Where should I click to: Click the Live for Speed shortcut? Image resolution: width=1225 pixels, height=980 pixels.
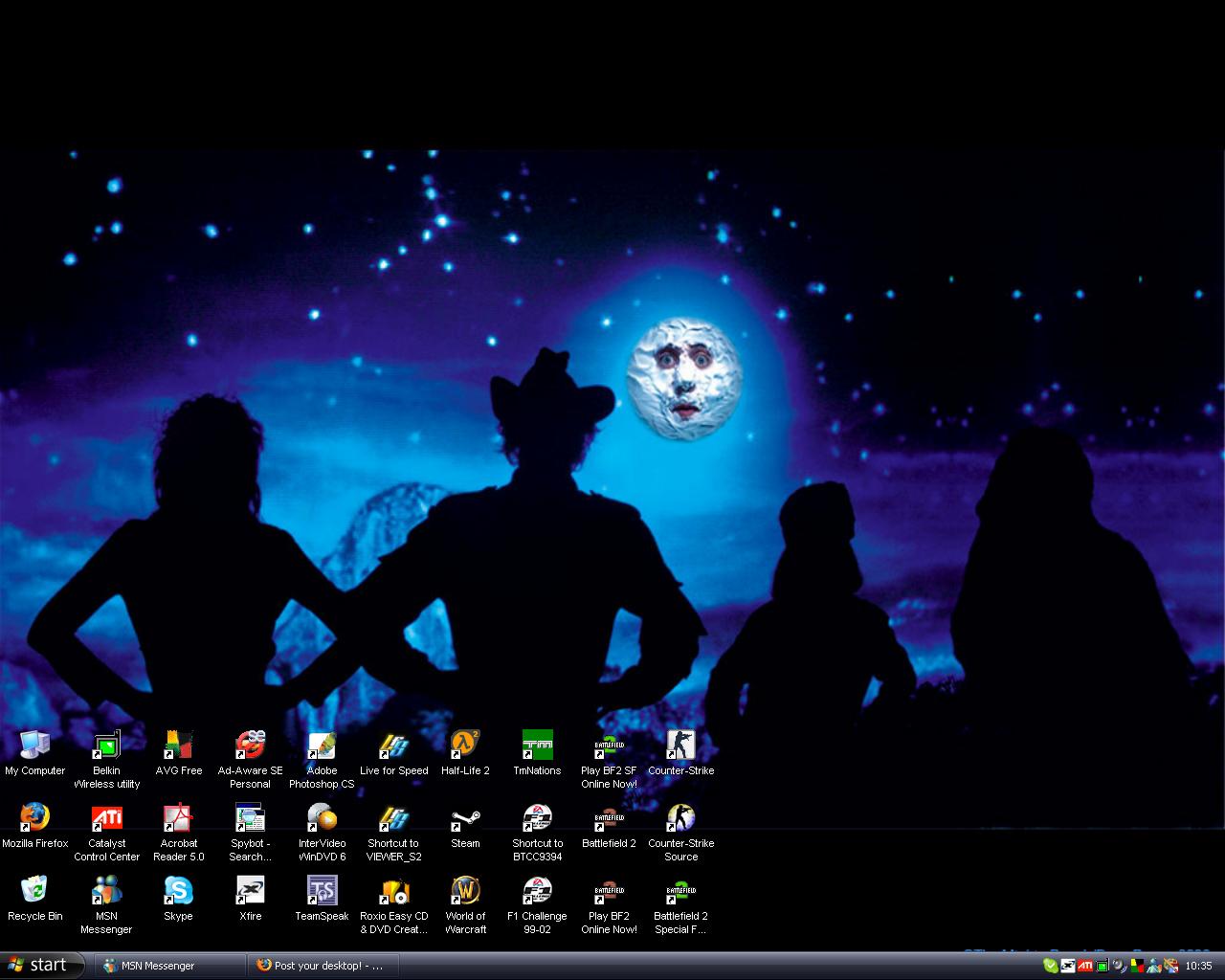tap(393, 752)
